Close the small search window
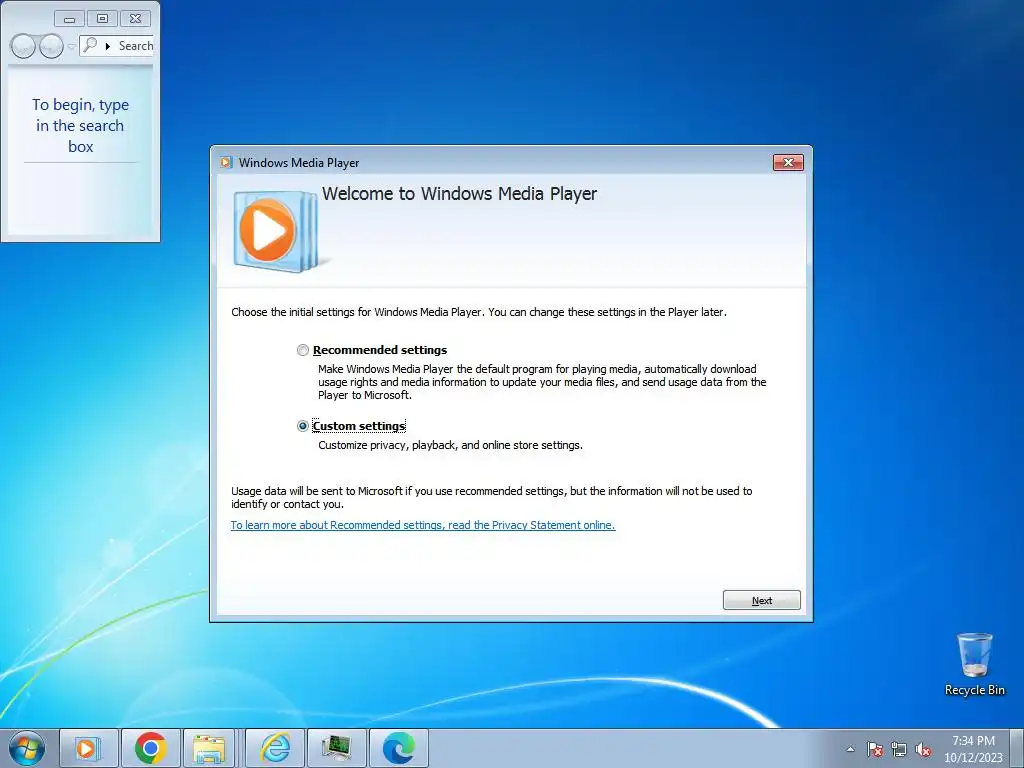Viewport: 1024px width, 768px height. (135, 19)
